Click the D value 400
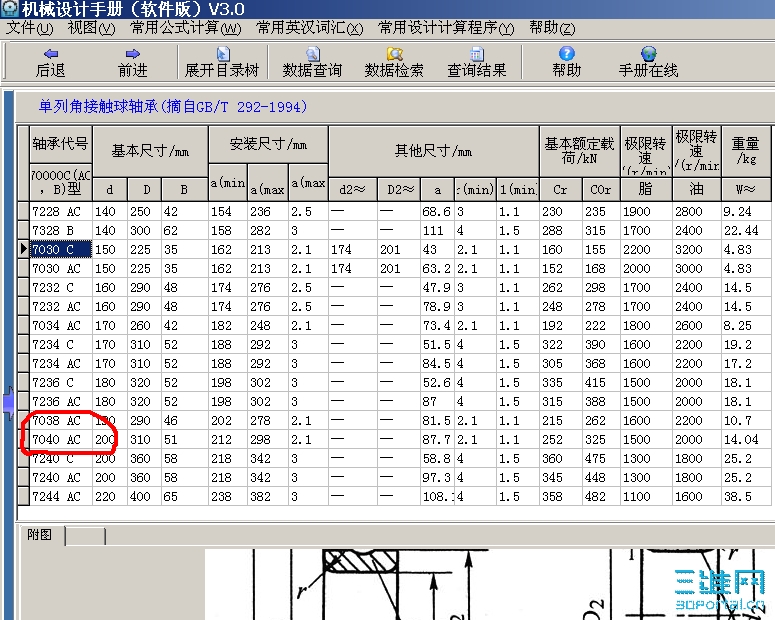 (x=140, y=496)
